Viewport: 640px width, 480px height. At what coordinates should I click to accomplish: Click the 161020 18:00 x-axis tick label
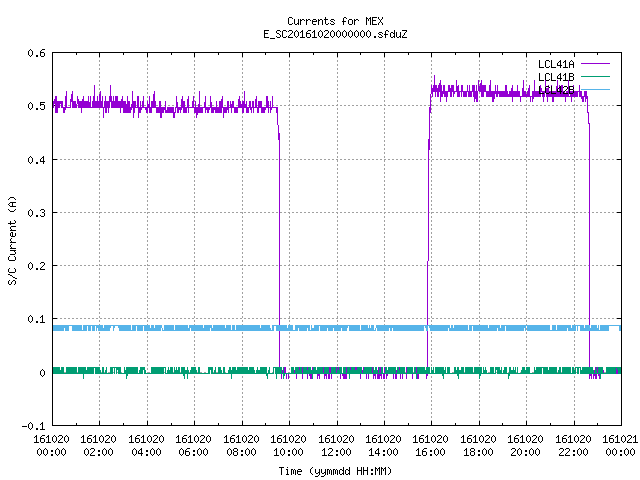click(x=478, y=446)
